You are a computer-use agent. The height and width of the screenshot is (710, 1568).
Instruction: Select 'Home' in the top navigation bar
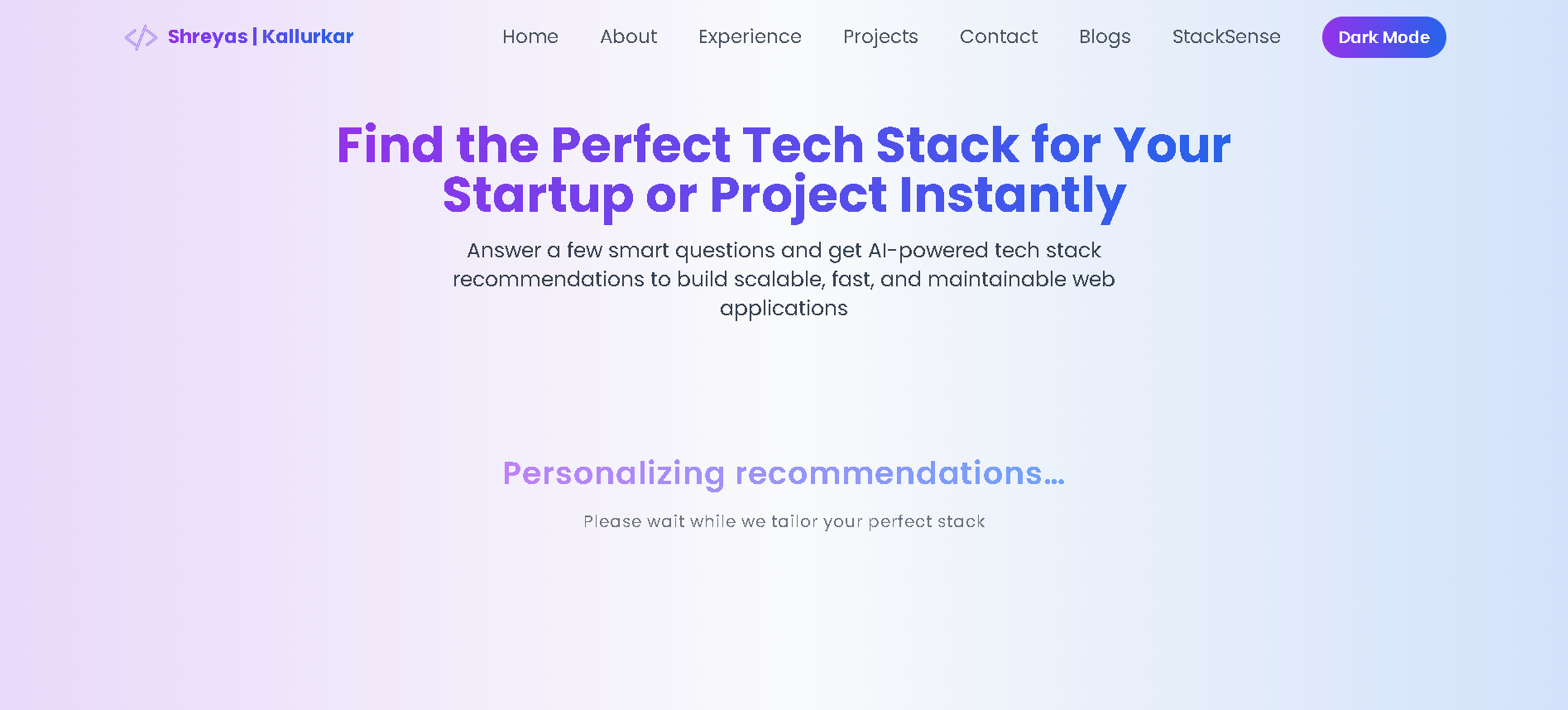pyautogui.click(x=530, y=36)
